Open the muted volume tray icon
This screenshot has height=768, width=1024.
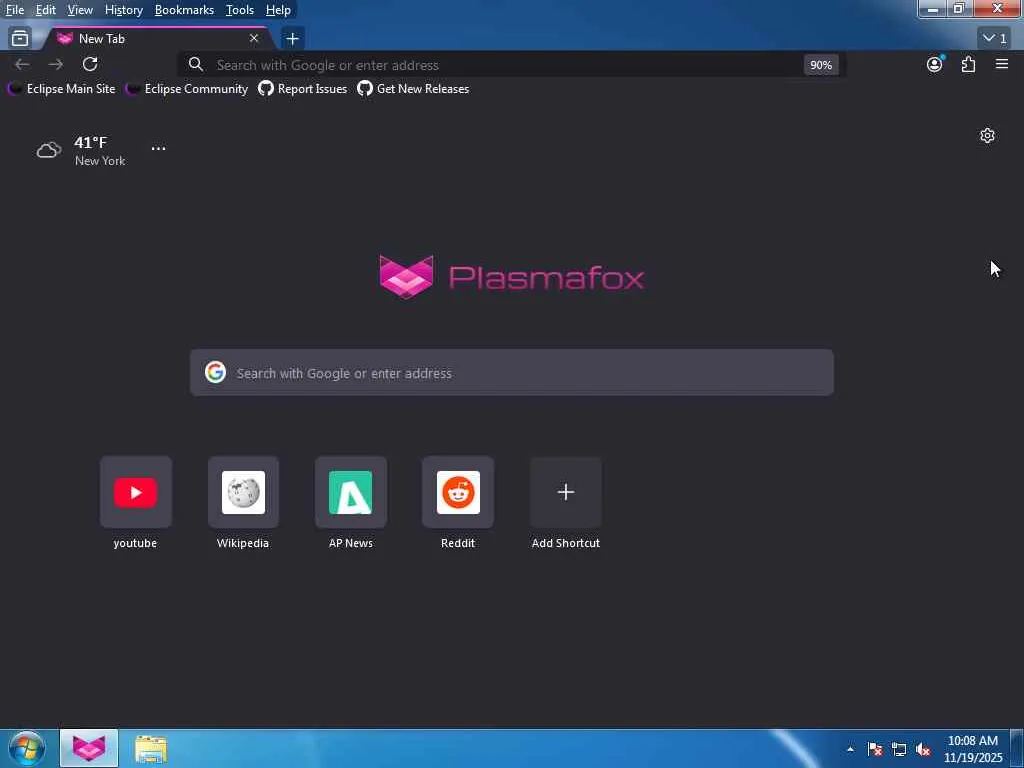pos(923,749)
